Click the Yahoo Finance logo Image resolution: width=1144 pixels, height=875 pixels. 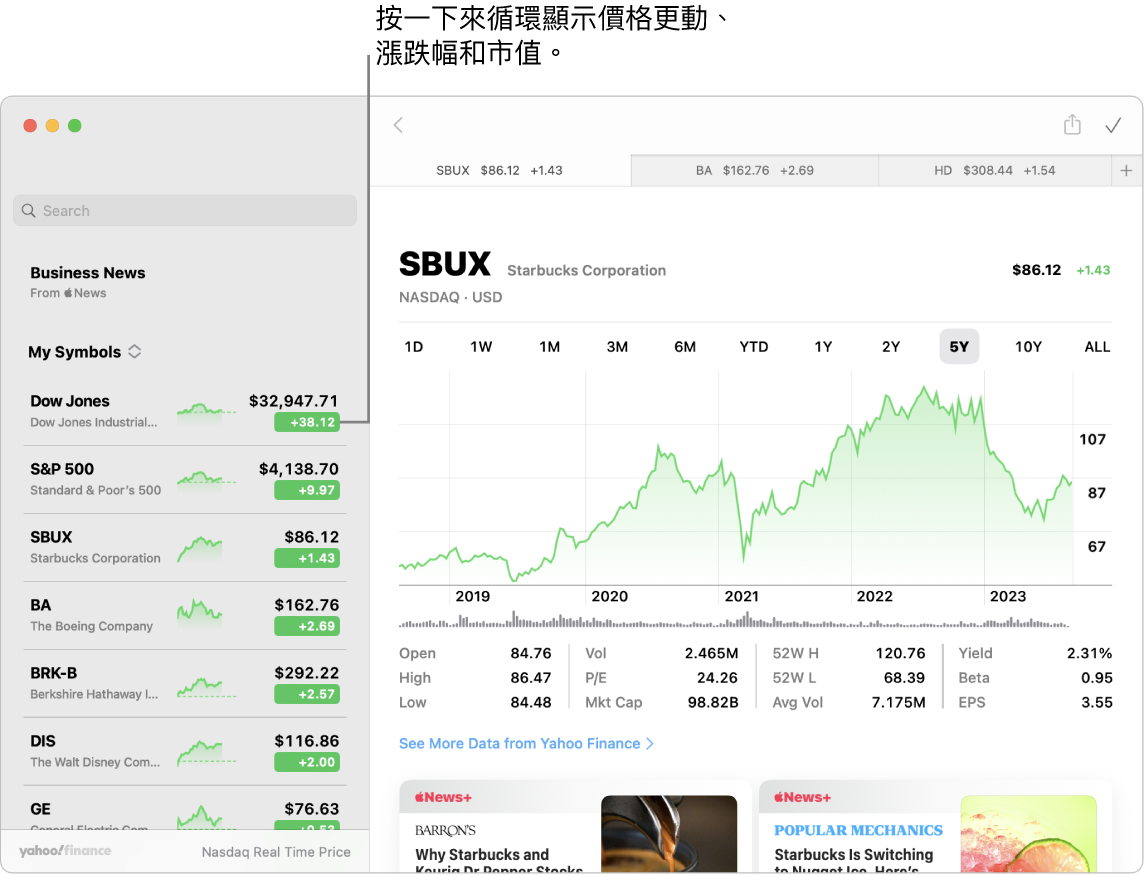[x=65, y=851]
